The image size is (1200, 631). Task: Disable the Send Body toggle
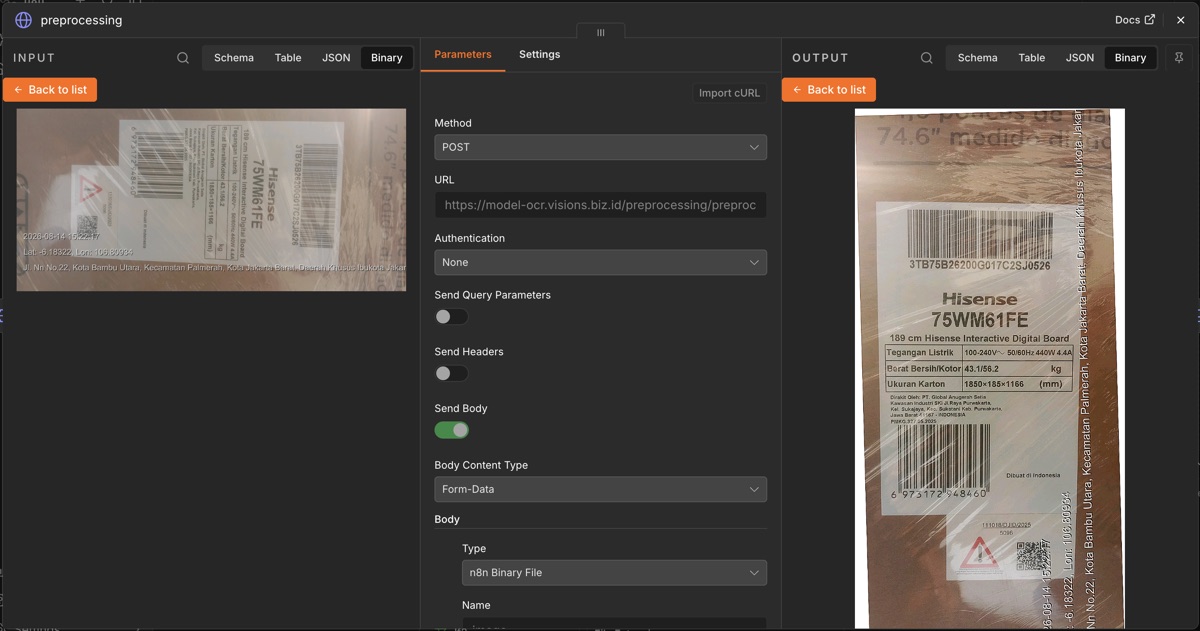tap(452, 430)
